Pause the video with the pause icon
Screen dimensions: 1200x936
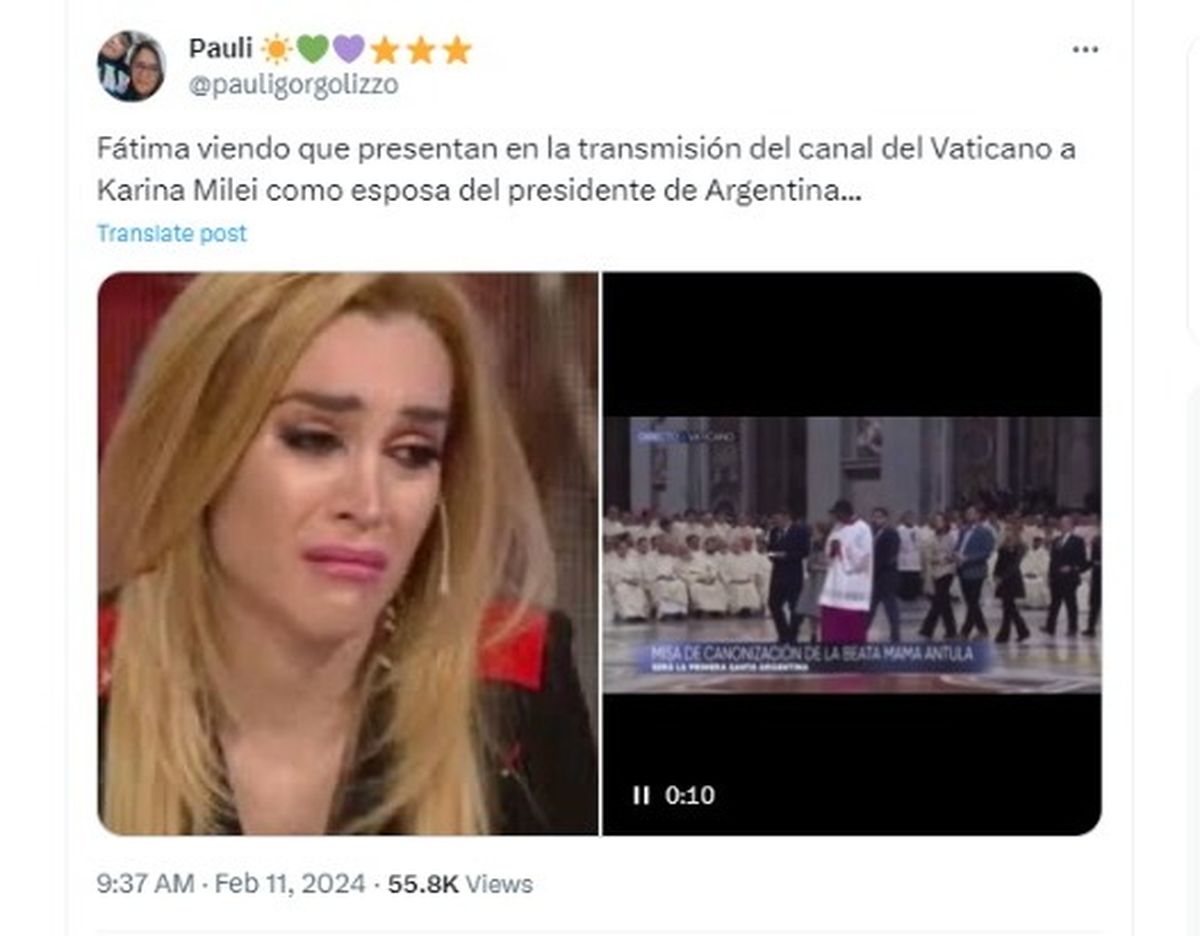click(640, 796)
